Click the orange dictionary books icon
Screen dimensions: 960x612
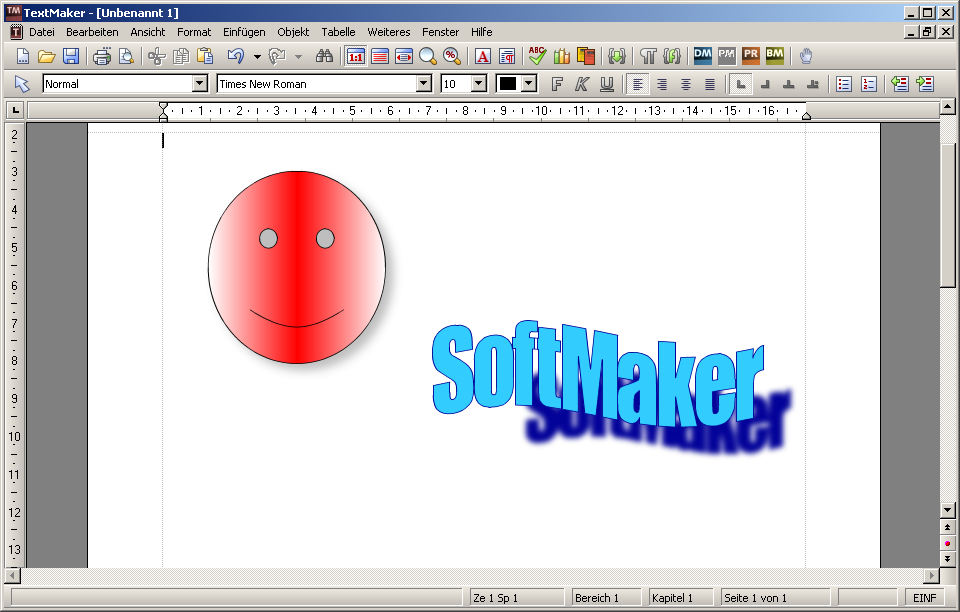pos(586,56)
